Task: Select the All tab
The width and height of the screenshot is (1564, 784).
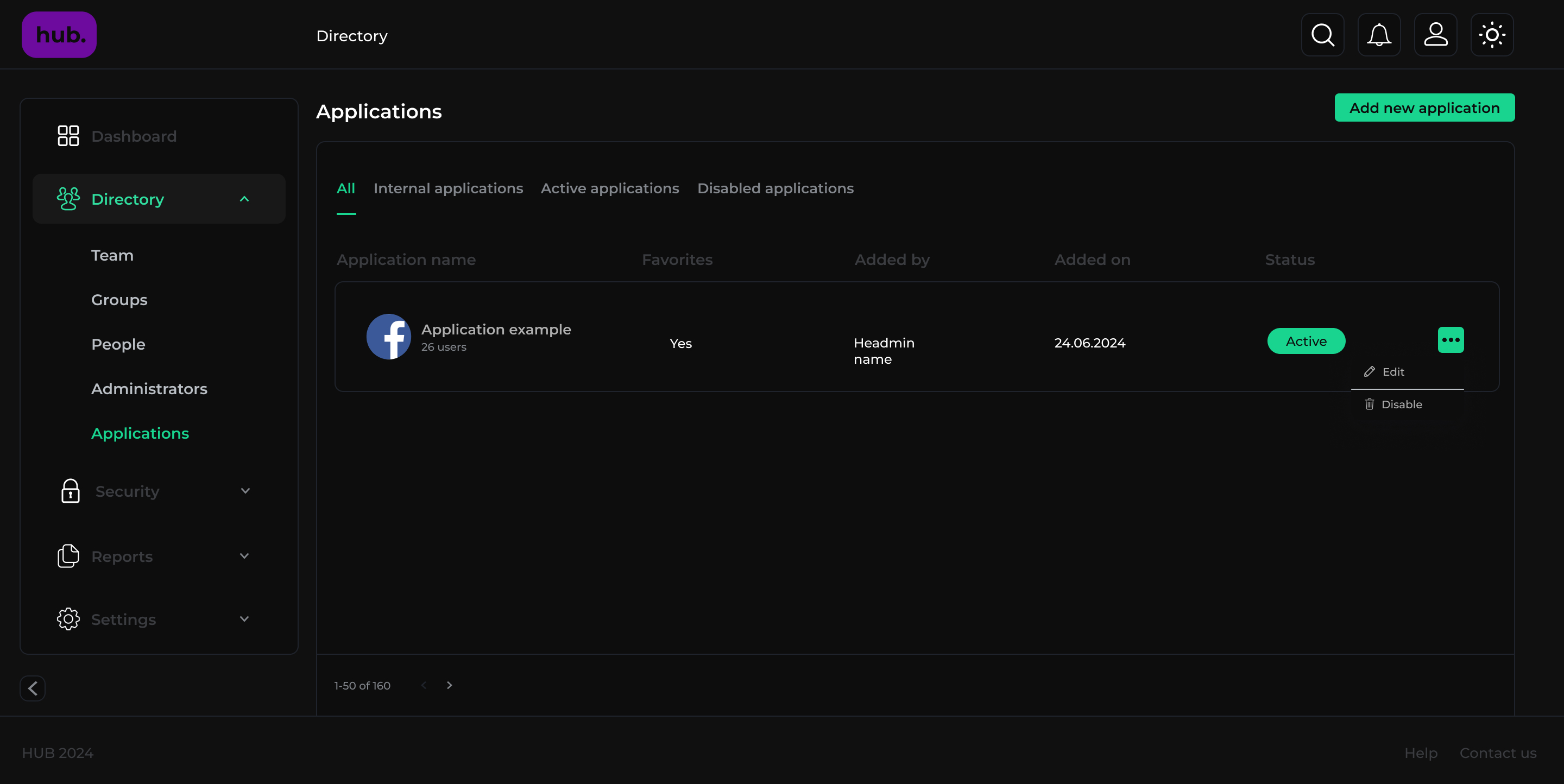Action: pyautogui.click(x=345, y=189)
